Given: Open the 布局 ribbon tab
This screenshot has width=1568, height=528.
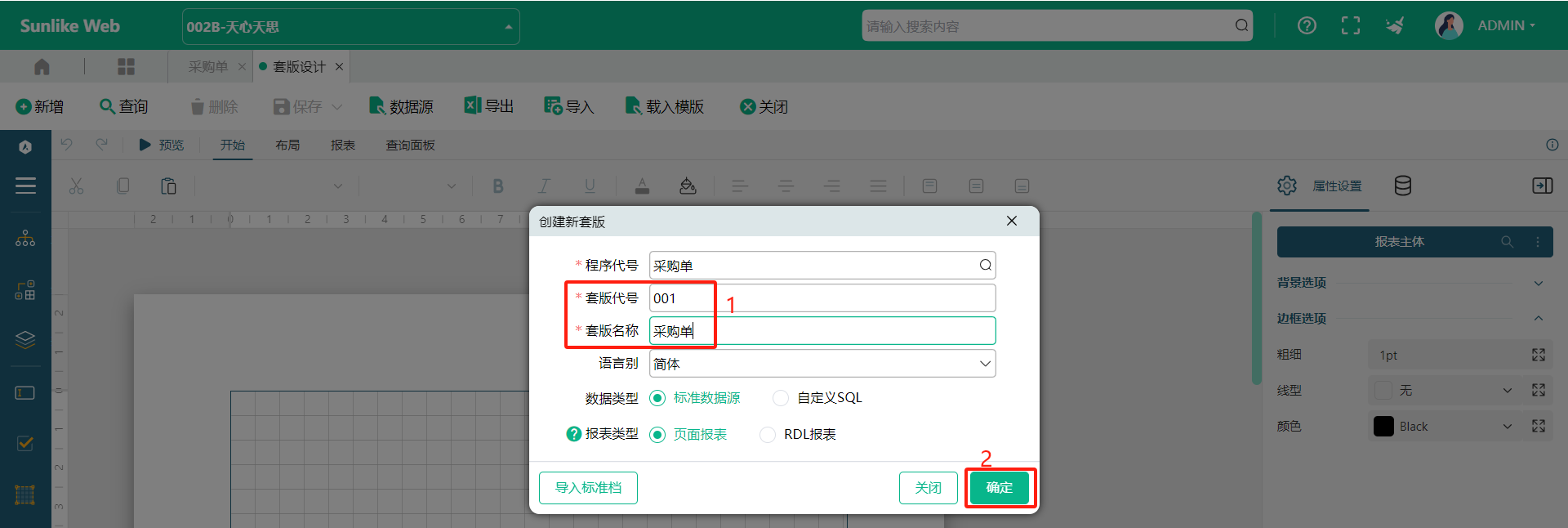Looking at the screenshot, I should pyautogui.click(x=287, y=145).
